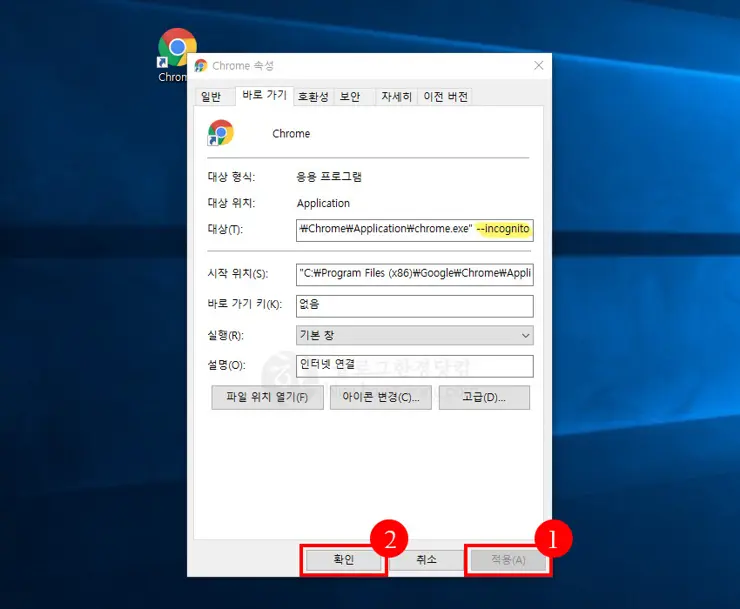The width and height of the screenshot is (740, 609).
Task: Click the 대상 형식: label
Action: tap(231, 177)
